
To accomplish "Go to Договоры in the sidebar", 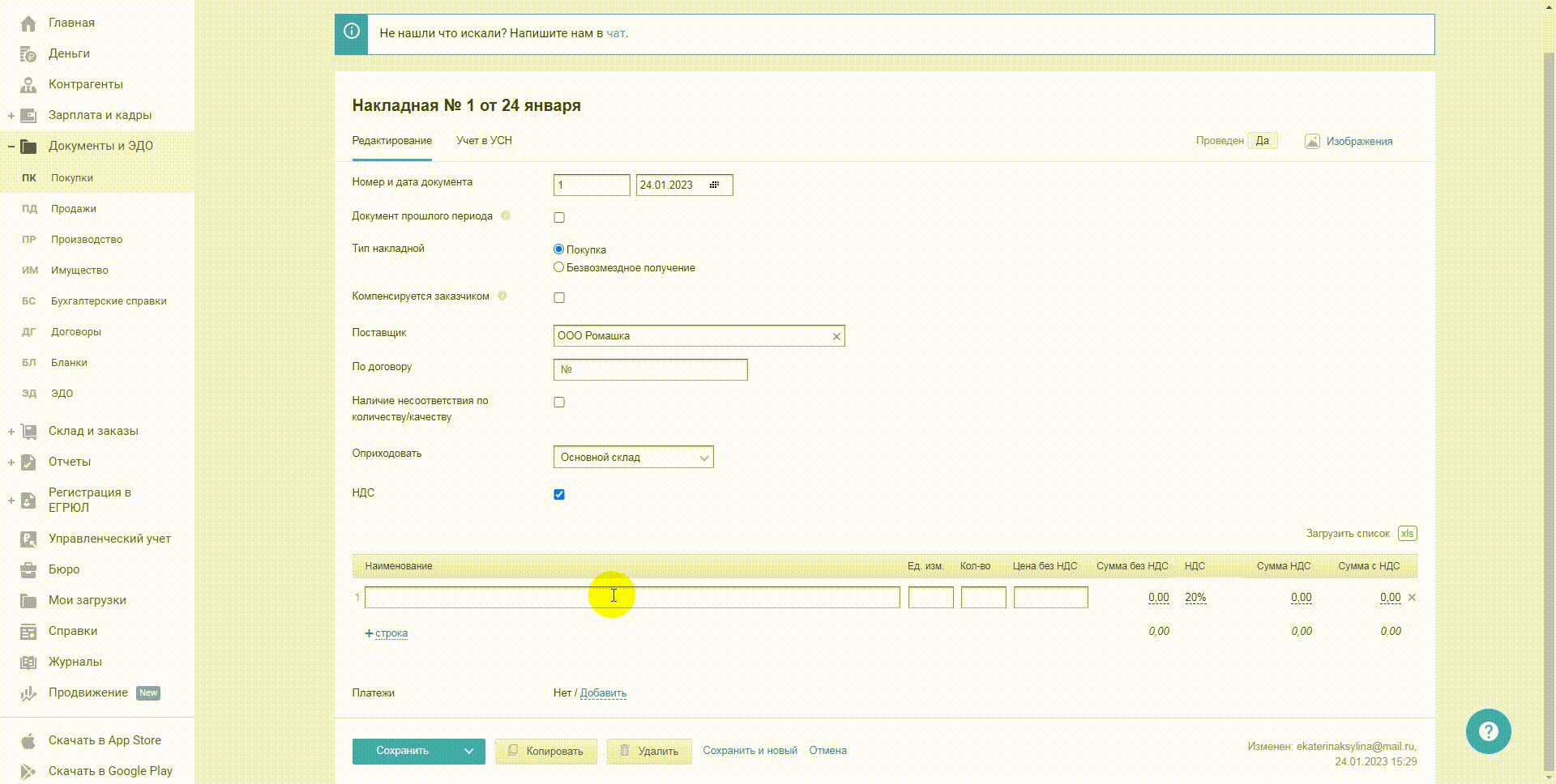I will (76, 332).
